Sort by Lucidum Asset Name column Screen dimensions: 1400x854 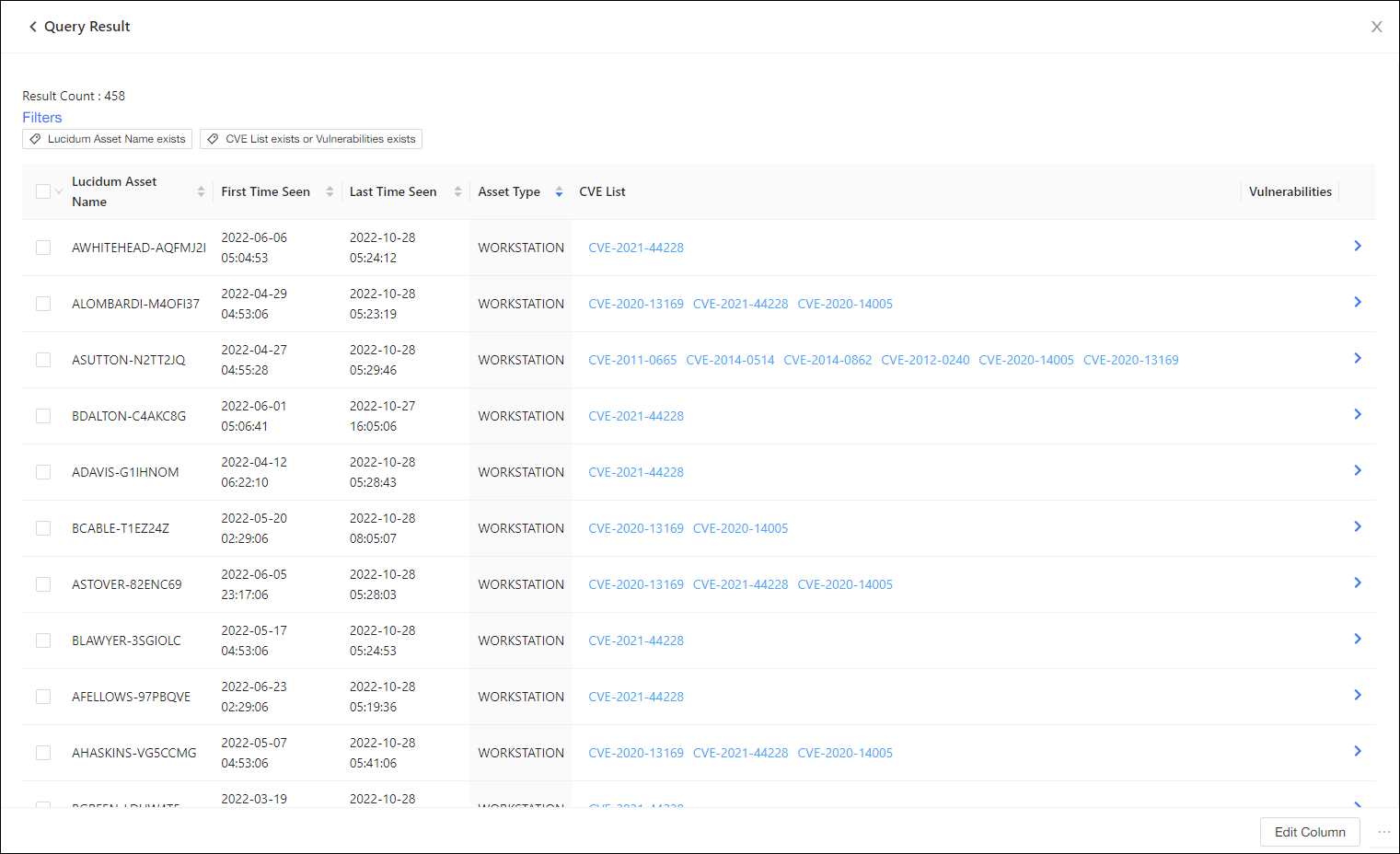pyautogui.click(x=201, y=191)
